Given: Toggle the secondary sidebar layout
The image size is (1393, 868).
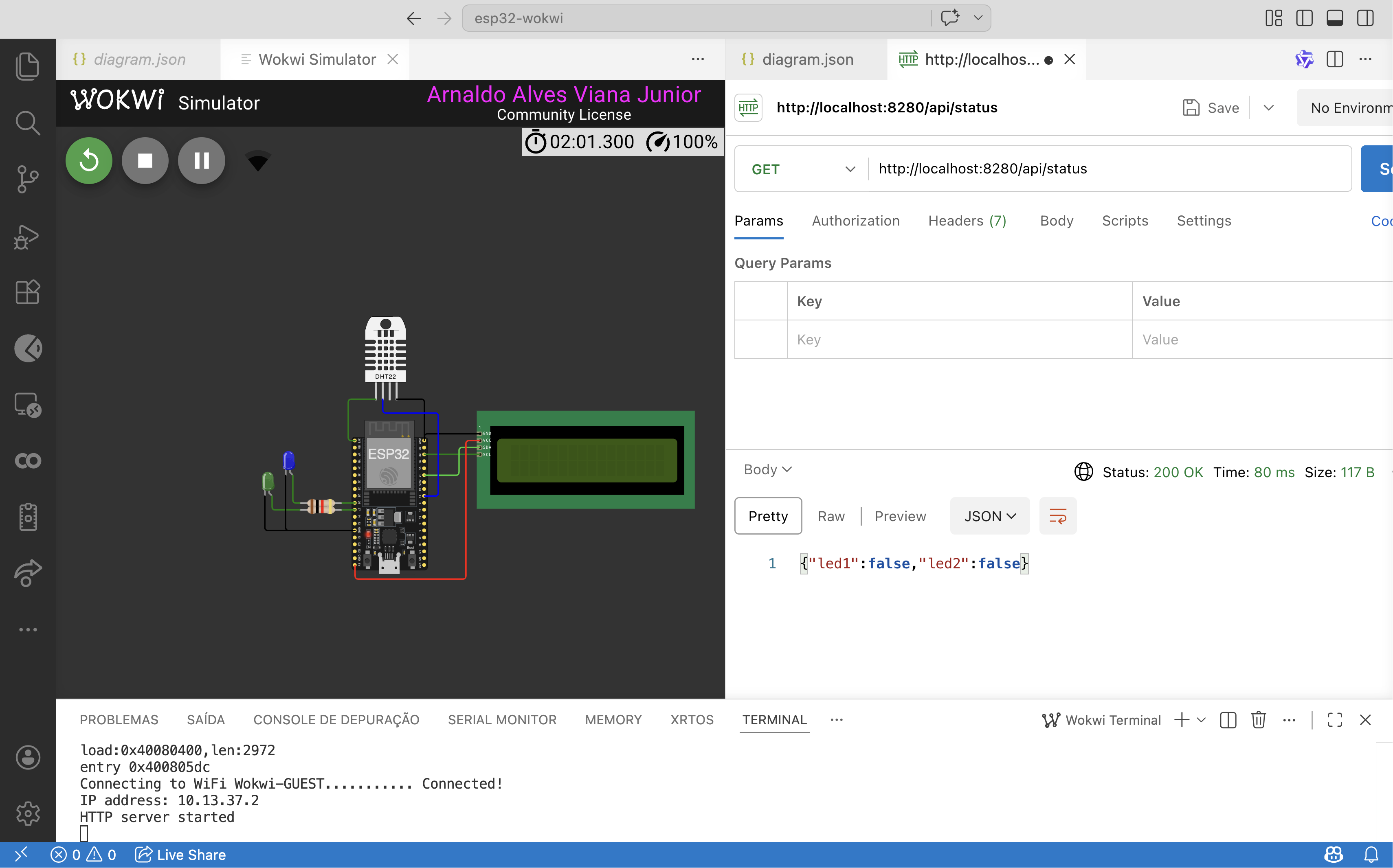Looking at the screenshot, I should point(1365,18).
